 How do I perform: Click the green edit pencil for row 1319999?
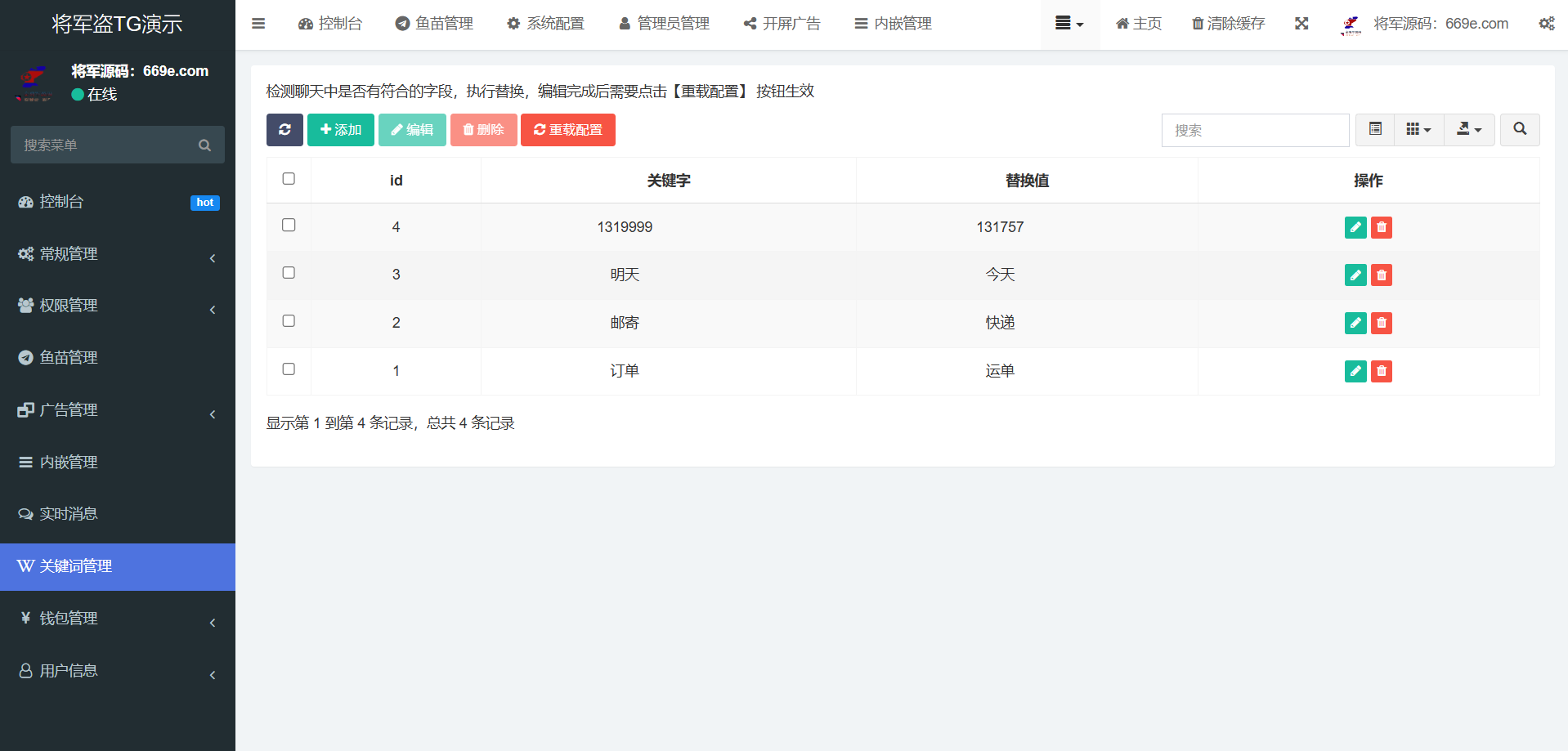[1355, 227]
